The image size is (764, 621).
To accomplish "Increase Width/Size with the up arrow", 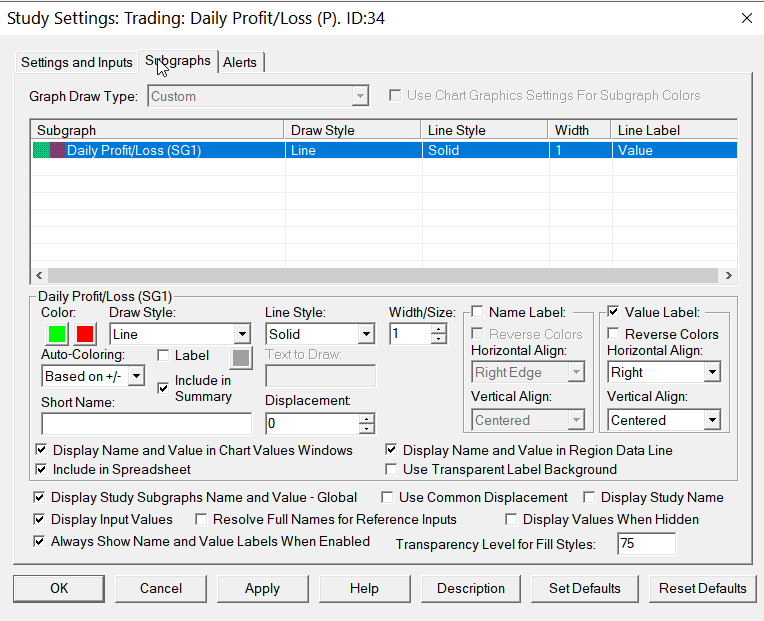I will [438, 328].
